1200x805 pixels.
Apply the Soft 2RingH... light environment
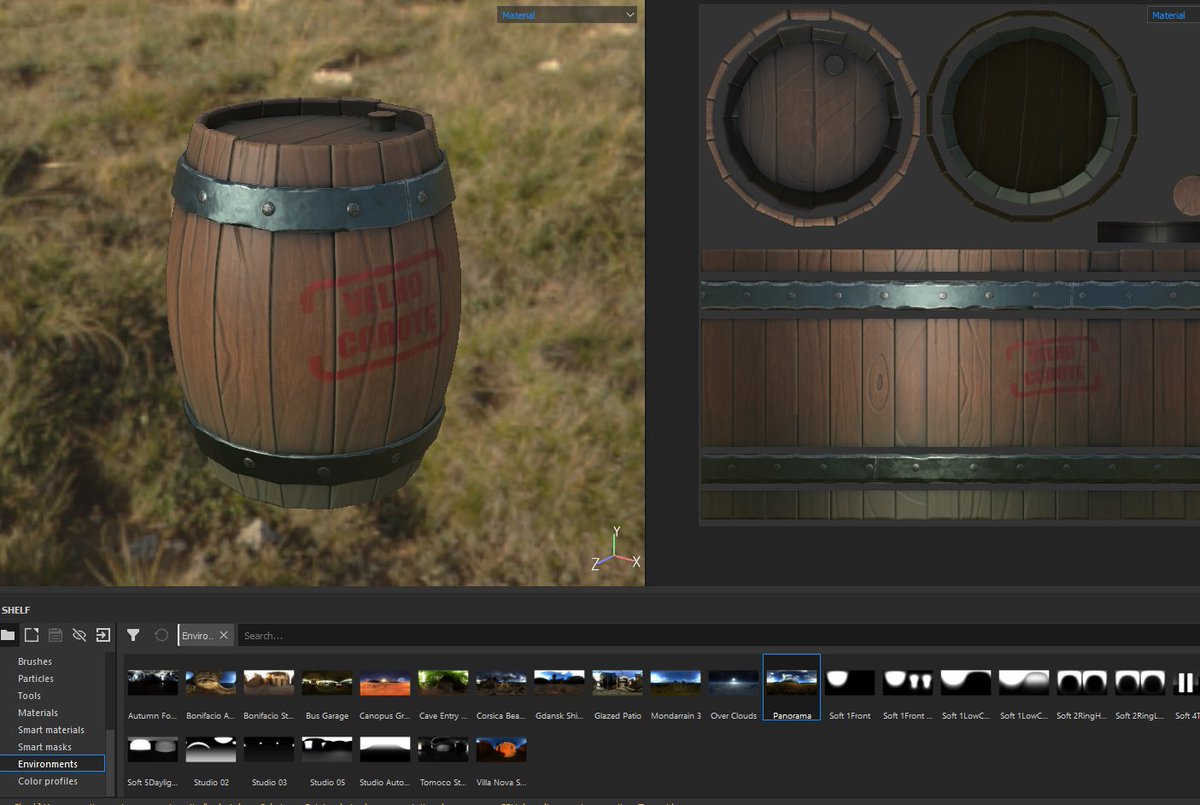(x=1081, y=683)
